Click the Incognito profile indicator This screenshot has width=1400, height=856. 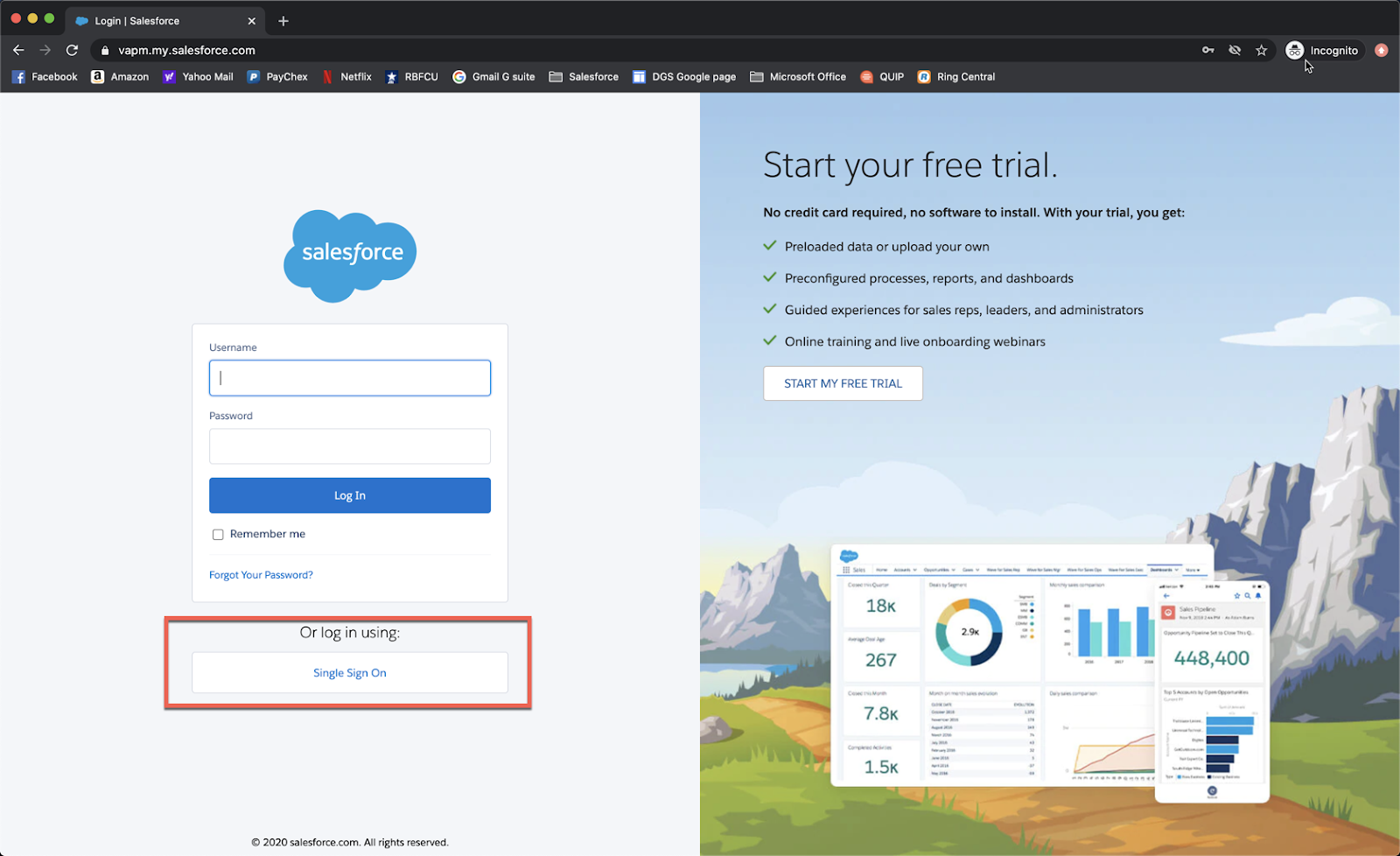[1322, 50]
